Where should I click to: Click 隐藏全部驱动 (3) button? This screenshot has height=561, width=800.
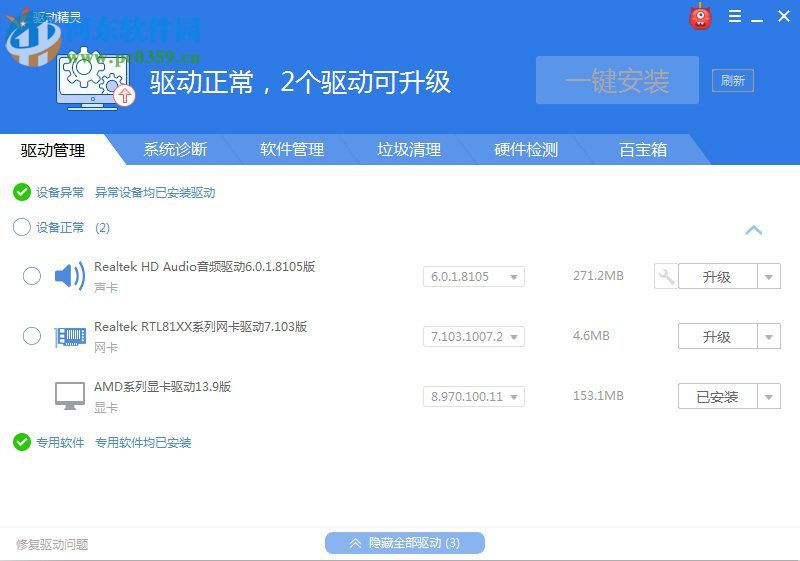[x=405, y=543]
